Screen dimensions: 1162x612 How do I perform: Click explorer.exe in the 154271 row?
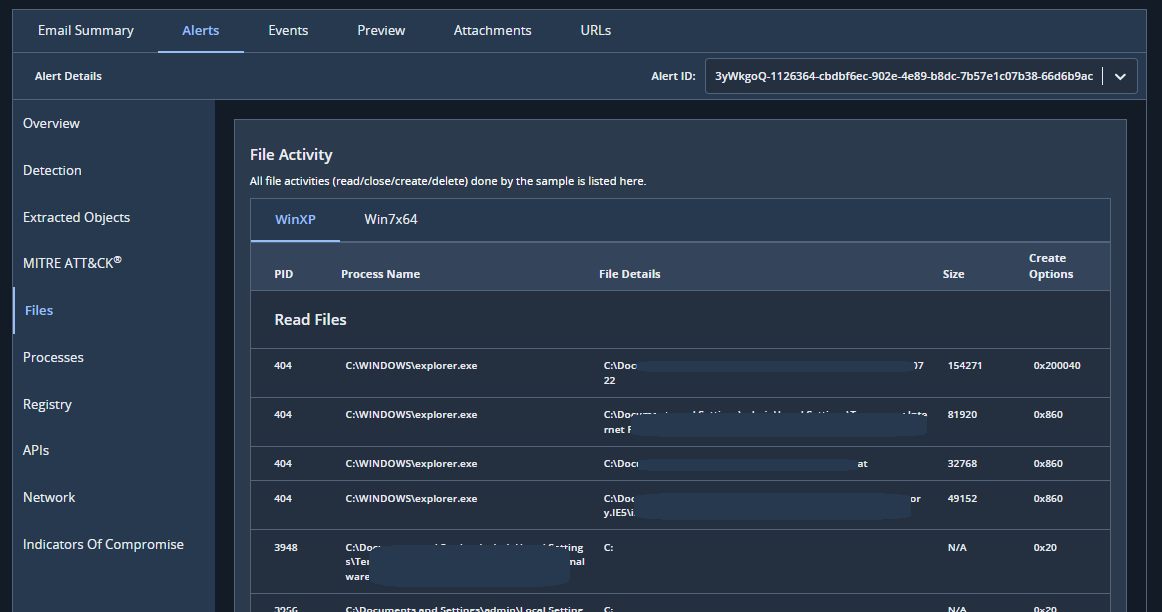(411, 366)
